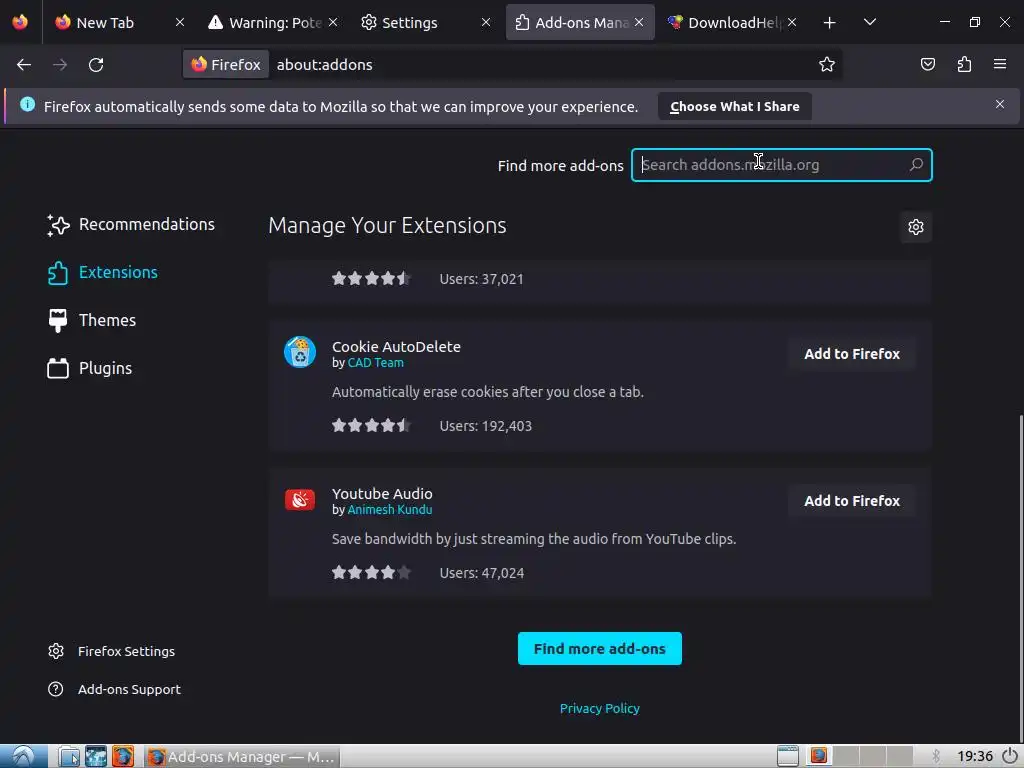Click the Cookie AutoDelete title
The image size is (1024, 768).
396,347
